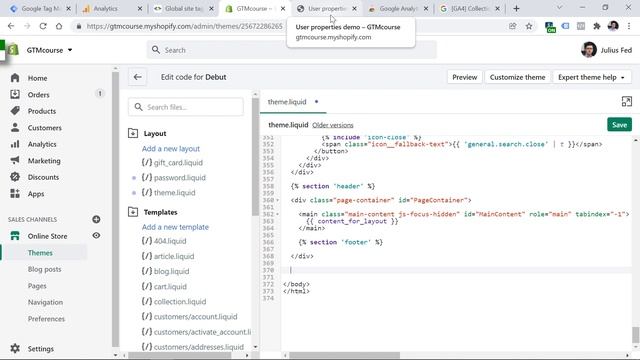Click the Apps grid icon
The width and height of the screenshot is (640, 360).
click(15, 193)
